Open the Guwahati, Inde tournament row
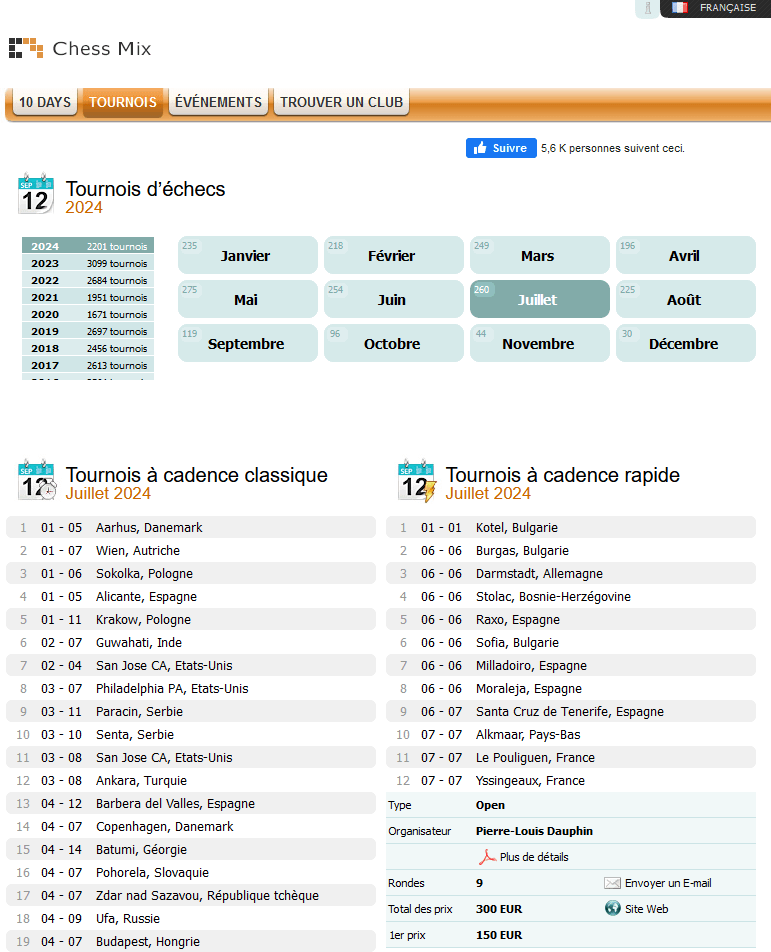 pos(191,642)
